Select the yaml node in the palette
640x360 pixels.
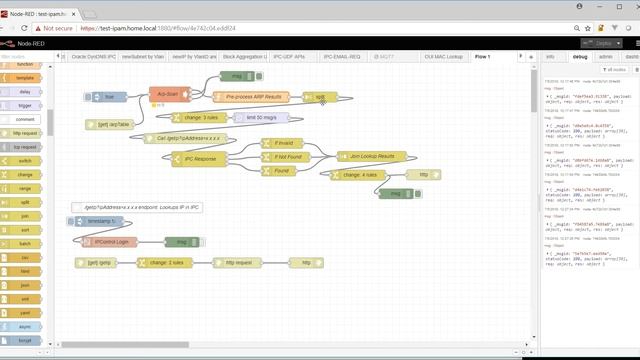[x=21, y=313]
